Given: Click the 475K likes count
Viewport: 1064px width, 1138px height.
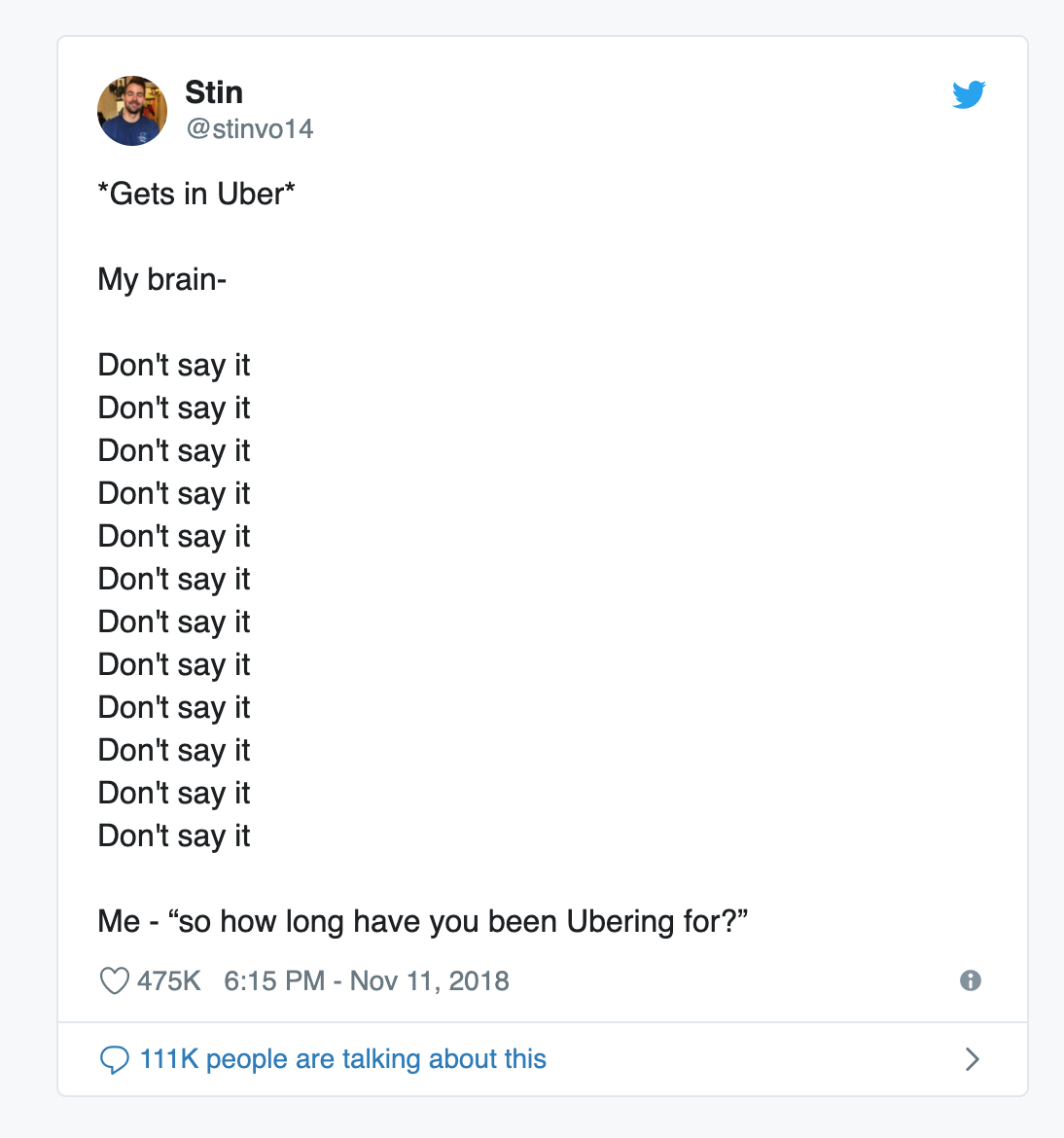Looking at the screenshot, I should pos(168,980).
